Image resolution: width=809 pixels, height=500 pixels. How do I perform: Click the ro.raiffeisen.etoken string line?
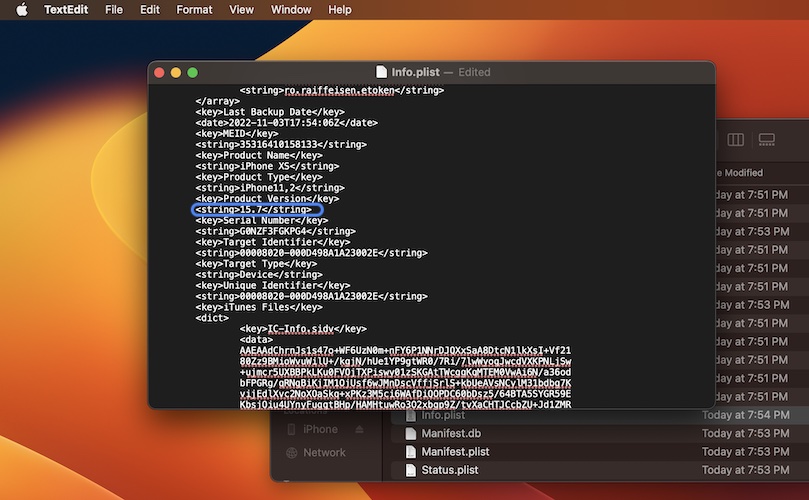342,90
